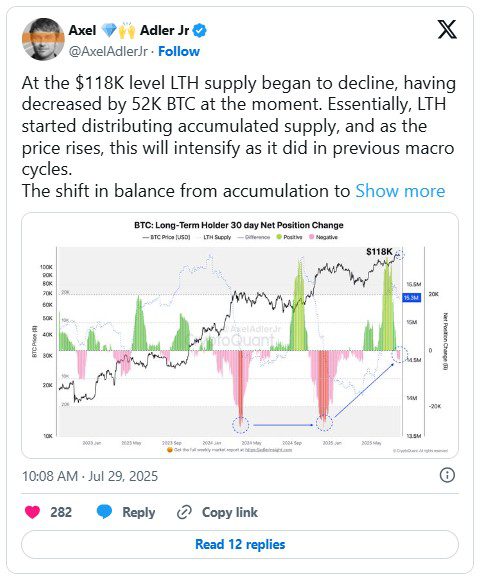Click the copy link chain icon
The width and height of the screenshot is (486, 582).
184,512
